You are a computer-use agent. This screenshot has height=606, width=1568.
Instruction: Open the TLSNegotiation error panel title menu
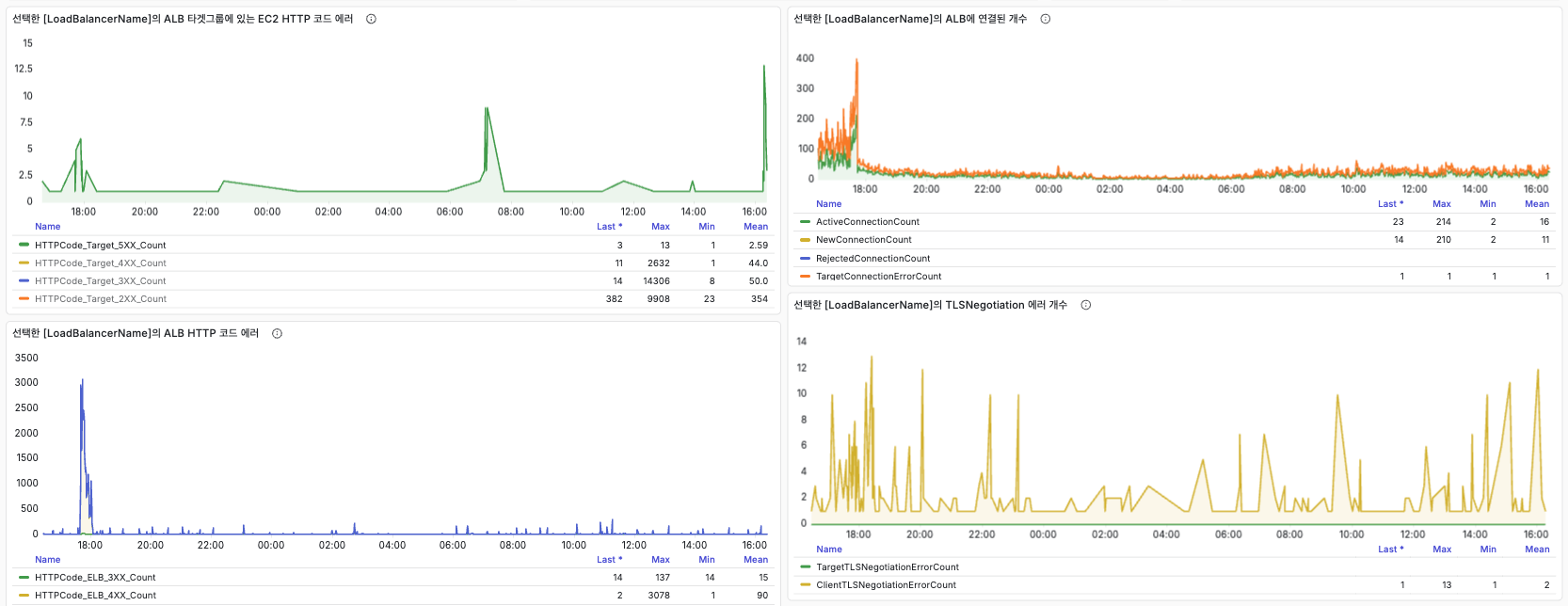coord(929,305)
